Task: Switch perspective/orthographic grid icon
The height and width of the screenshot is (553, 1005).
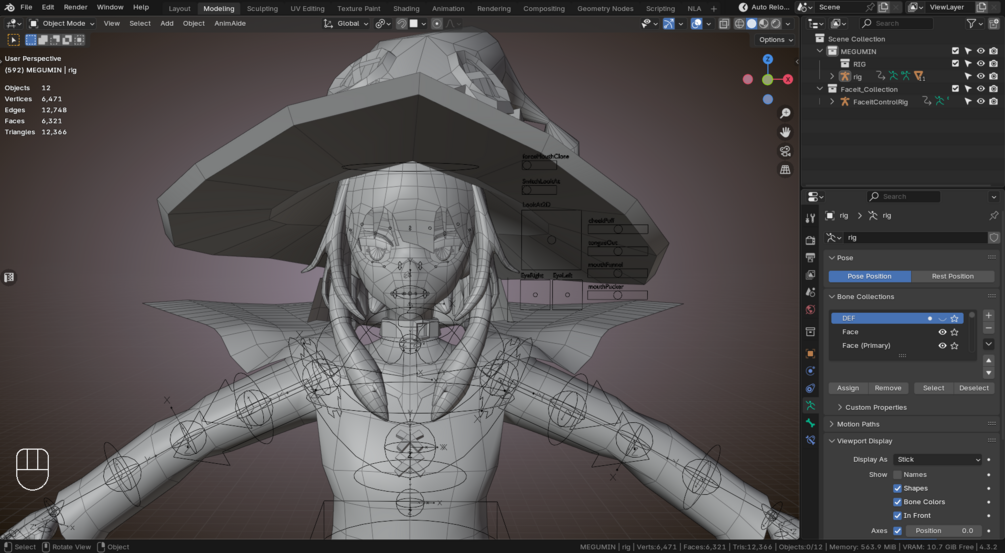Action: pos(785,170)
